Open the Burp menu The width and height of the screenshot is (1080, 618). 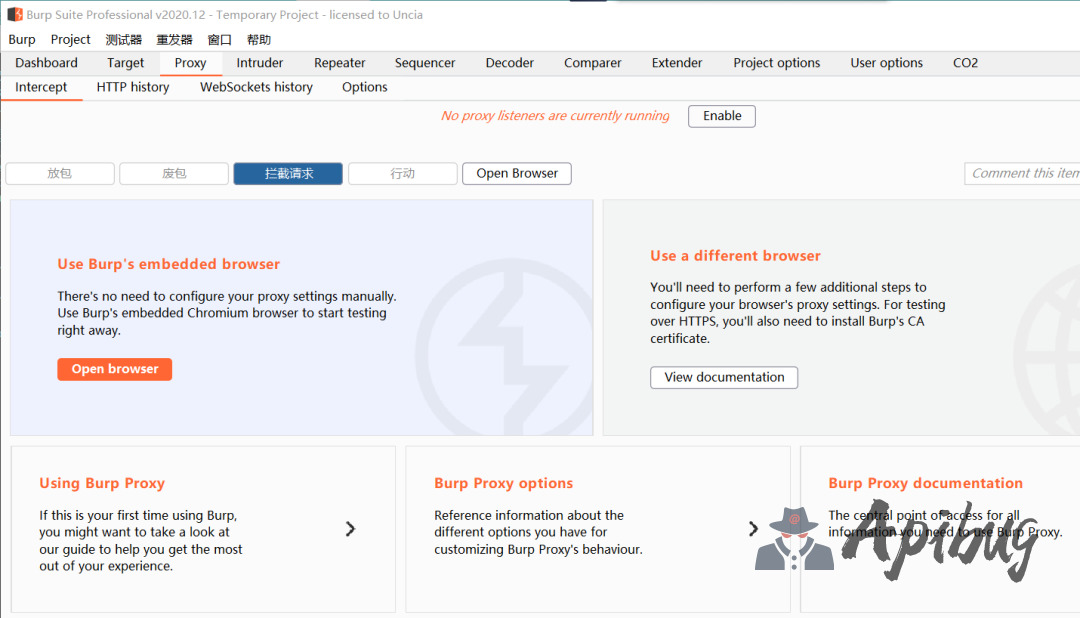(22, 40)
